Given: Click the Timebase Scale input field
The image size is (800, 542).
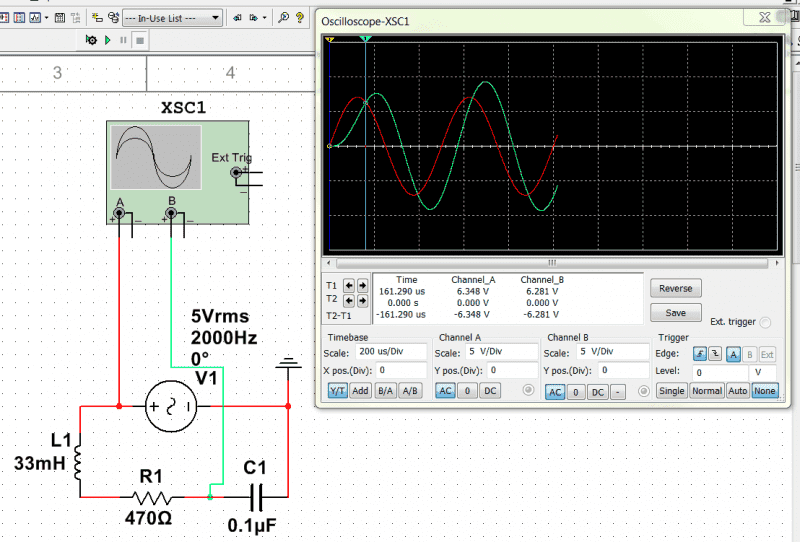Looking at the screenshot, I should pyautogui.click(x=388, y=353).
